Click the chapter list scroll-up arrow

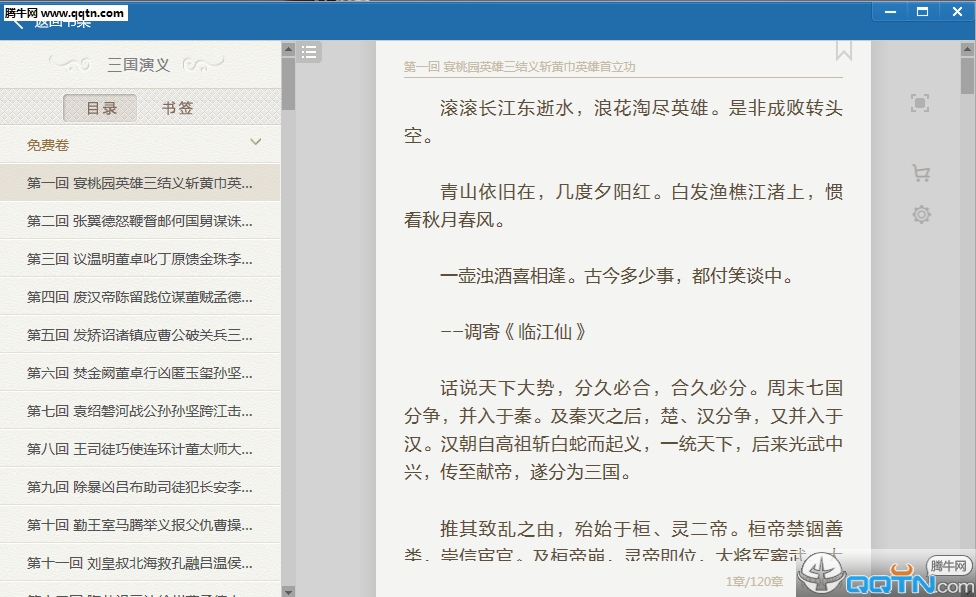click(x=288, y=49)
